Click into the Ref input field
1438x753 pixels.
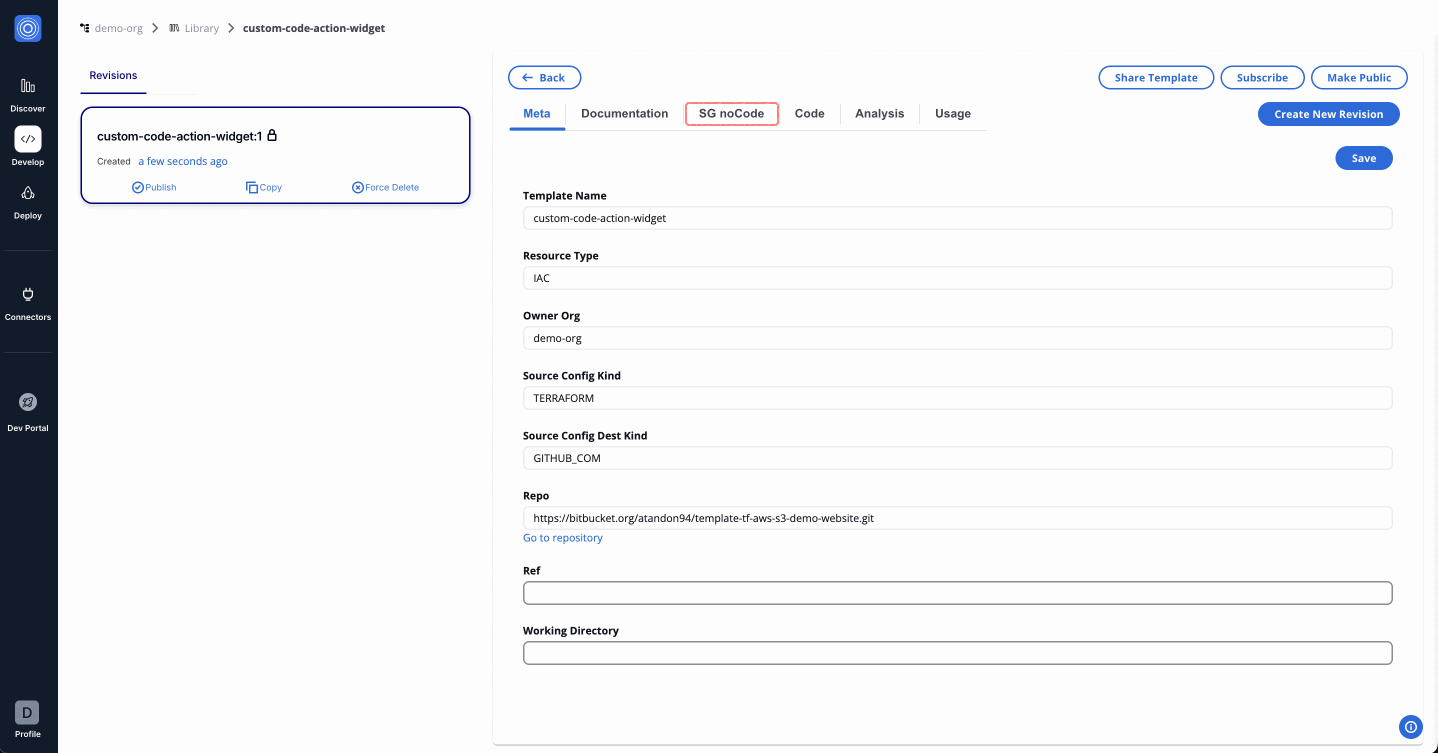957,593
